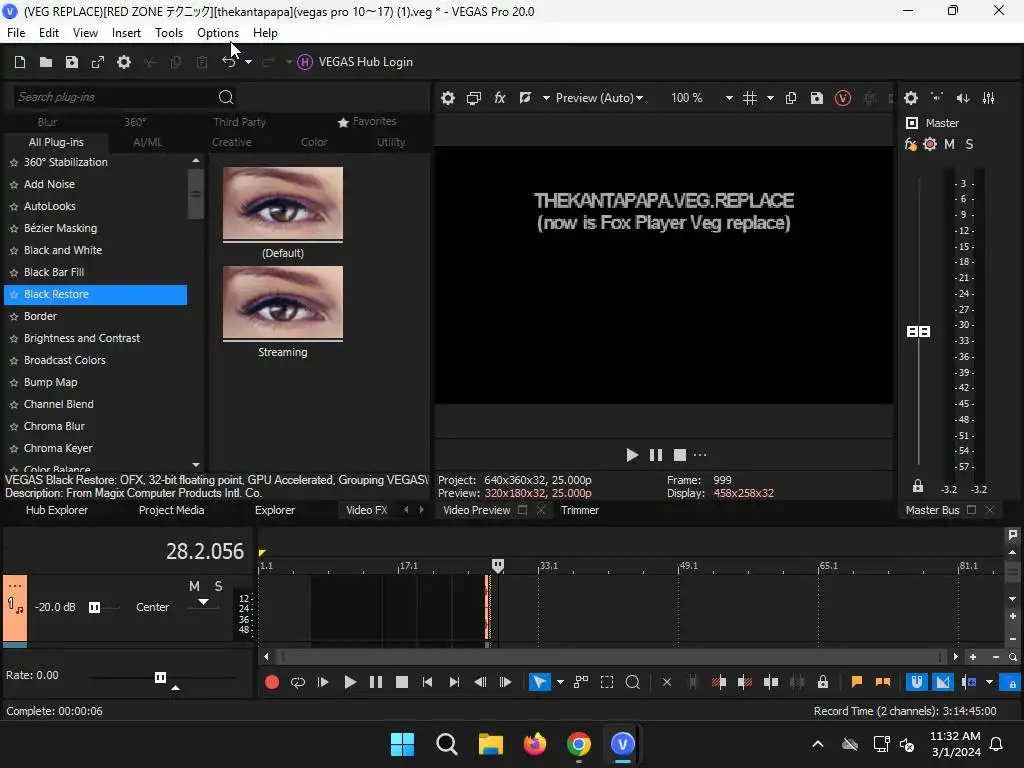Switch to the AI/ML plug-in category
The height and width of the screenshot is (768, 1024).
click(148, 142)
